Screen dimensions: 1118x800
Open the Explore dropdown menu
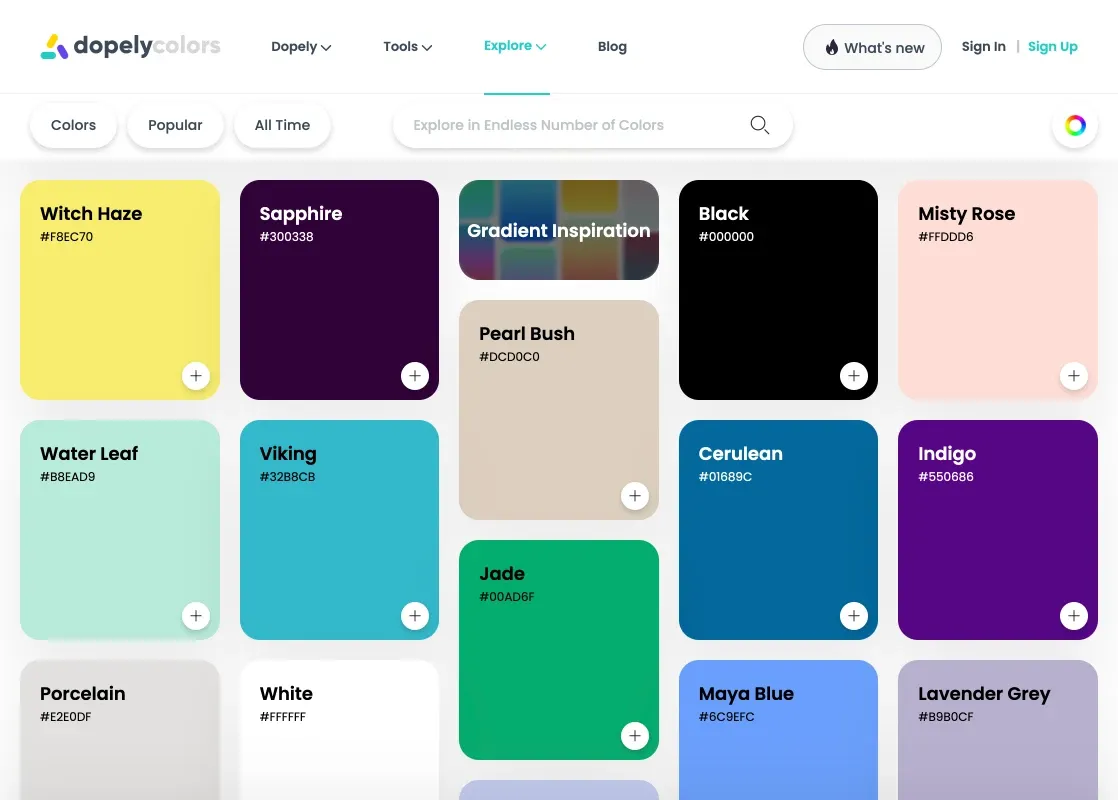pos(515,46)
